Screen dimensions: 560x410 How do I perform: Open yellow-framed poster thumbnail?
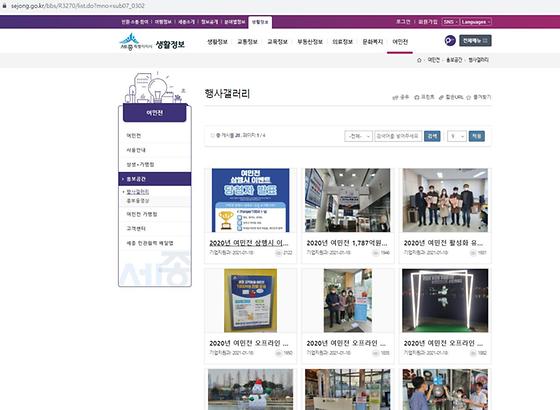(x=250, y=301)
